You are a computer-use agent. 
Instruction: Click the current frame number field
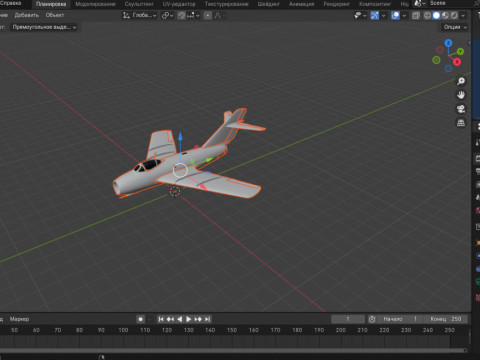[348, 319]
